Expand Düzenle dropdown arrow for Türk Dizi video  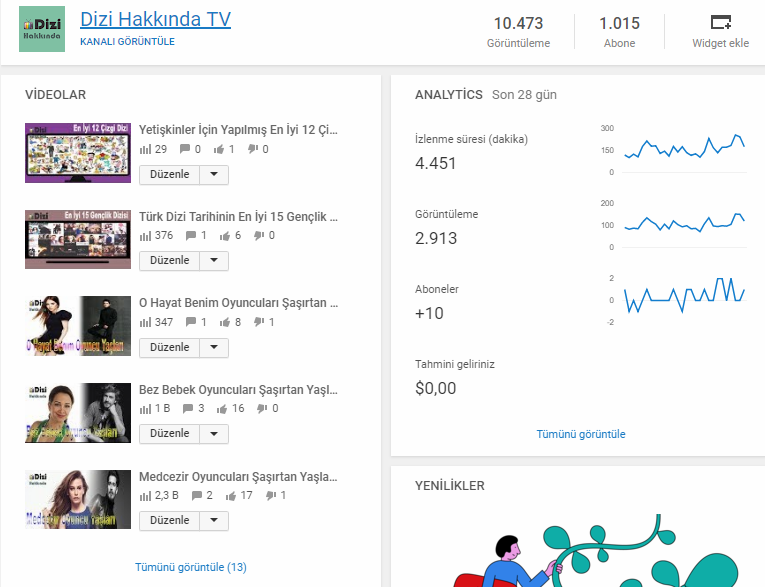pyautogui.click(x=214, y=261)
